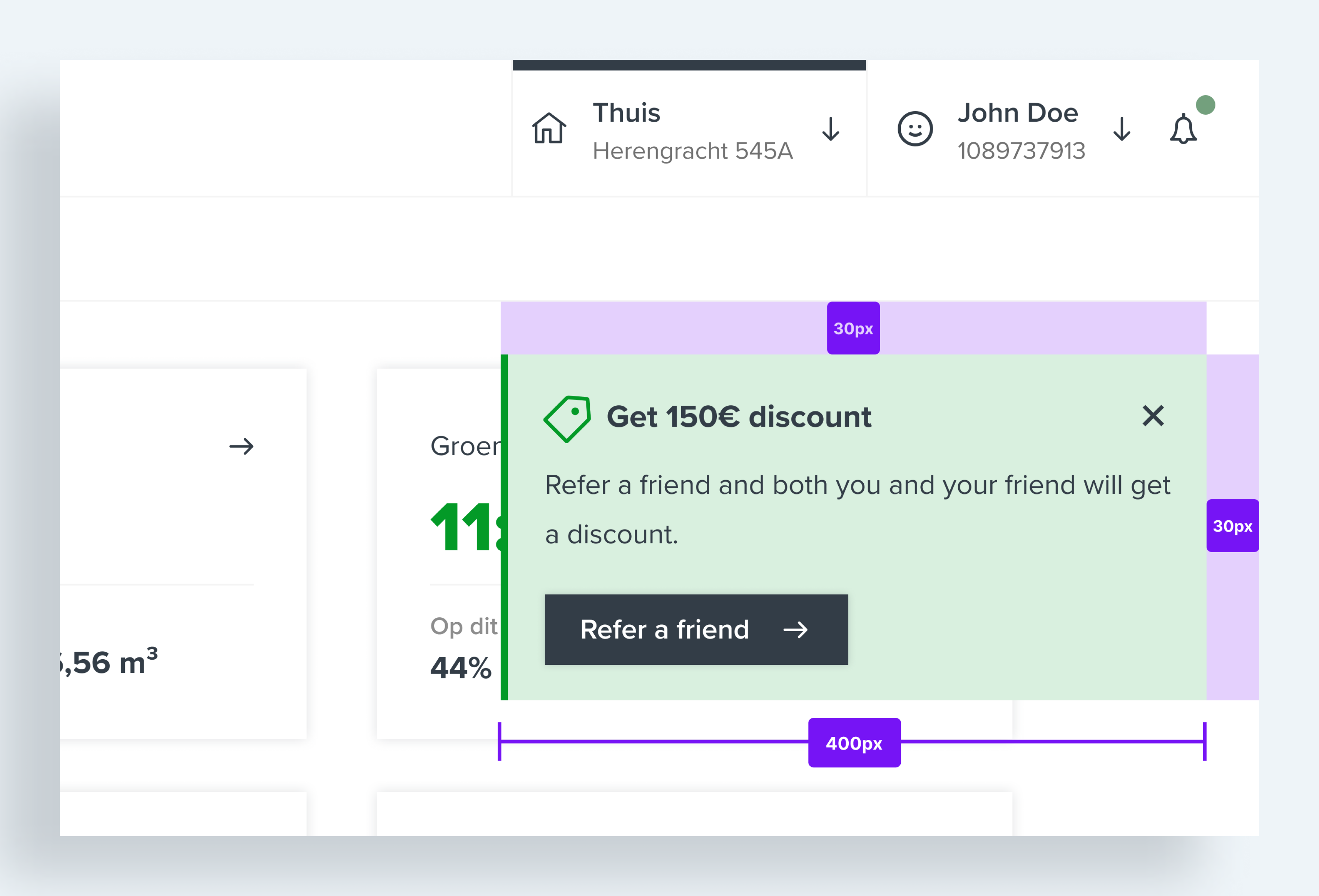Screen dimensions: 1319x896
Task: Click the arrow on the left usage card
Action: click(242, 447)
